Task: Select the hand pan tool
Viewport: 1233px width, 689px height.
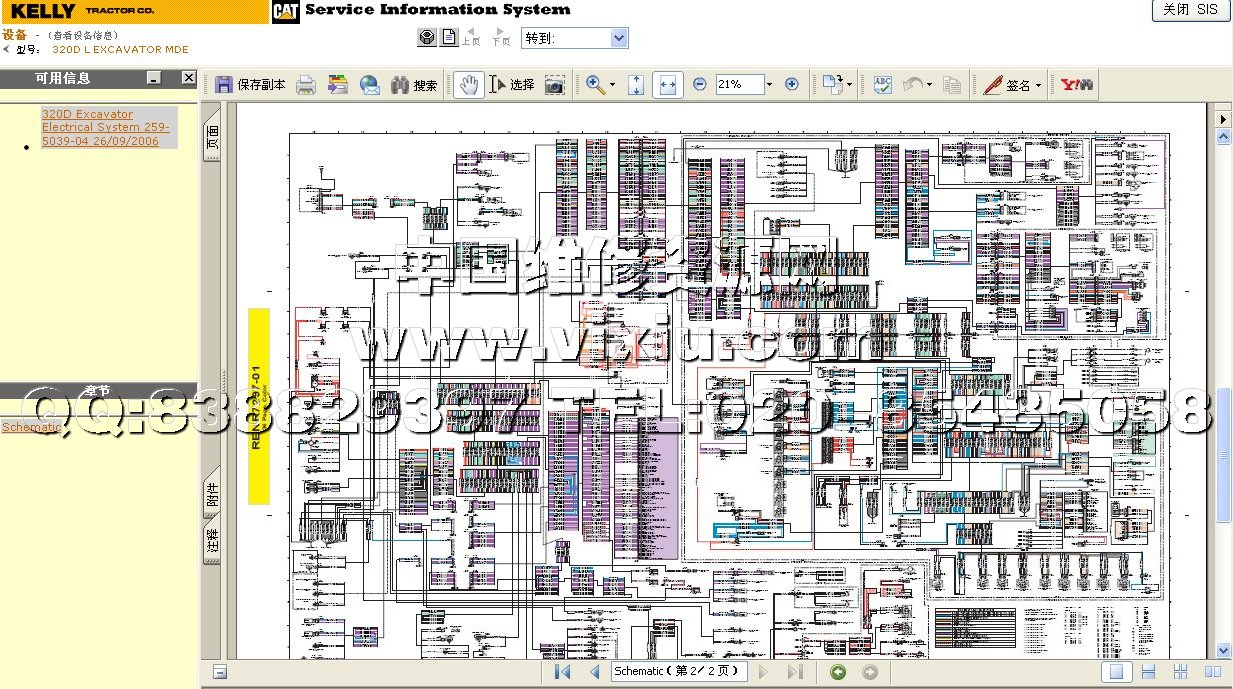Action: (468, 85)
